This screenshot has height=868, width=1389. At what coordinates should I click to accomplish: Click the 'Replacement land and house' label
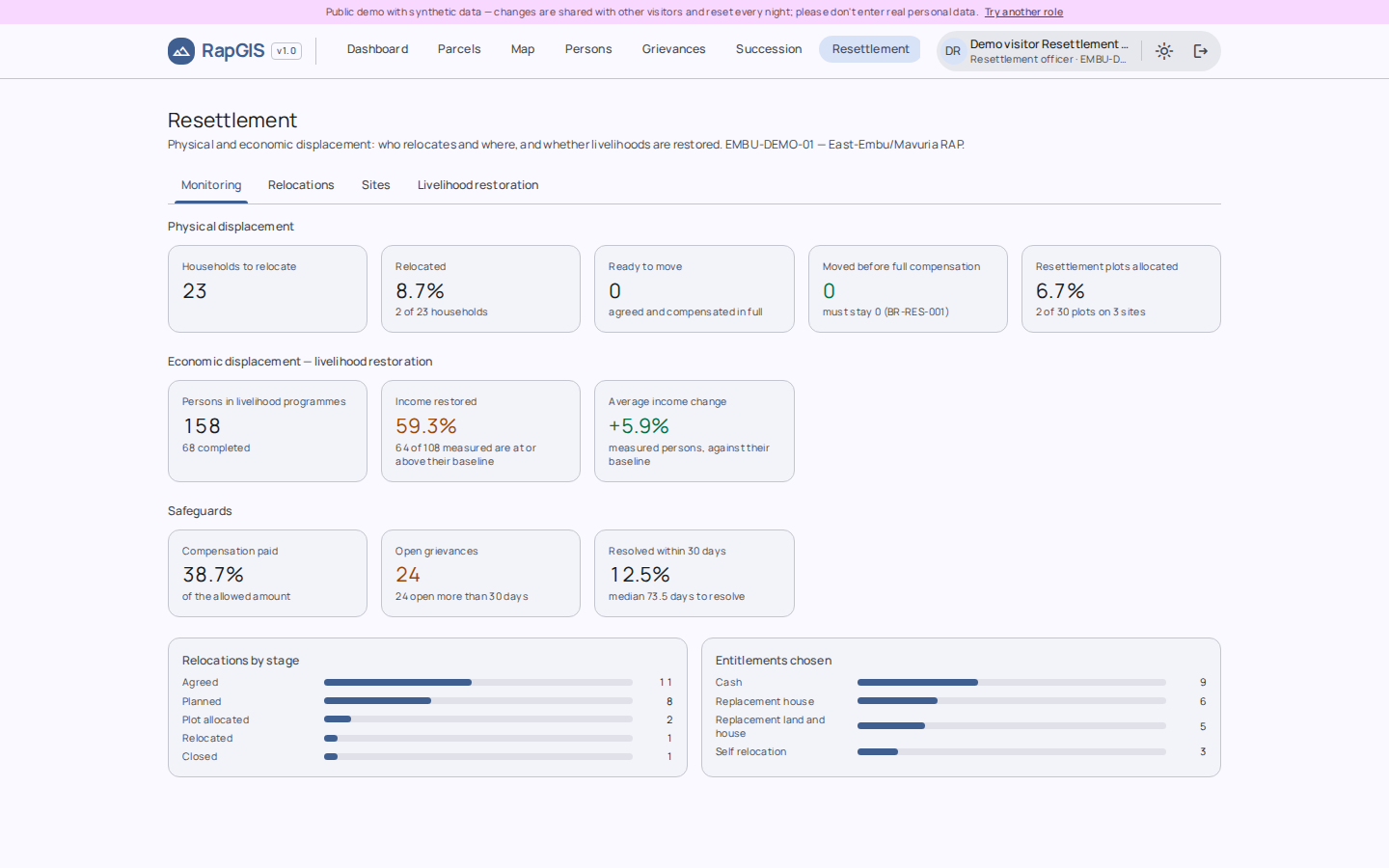click(x=771, y=727)
